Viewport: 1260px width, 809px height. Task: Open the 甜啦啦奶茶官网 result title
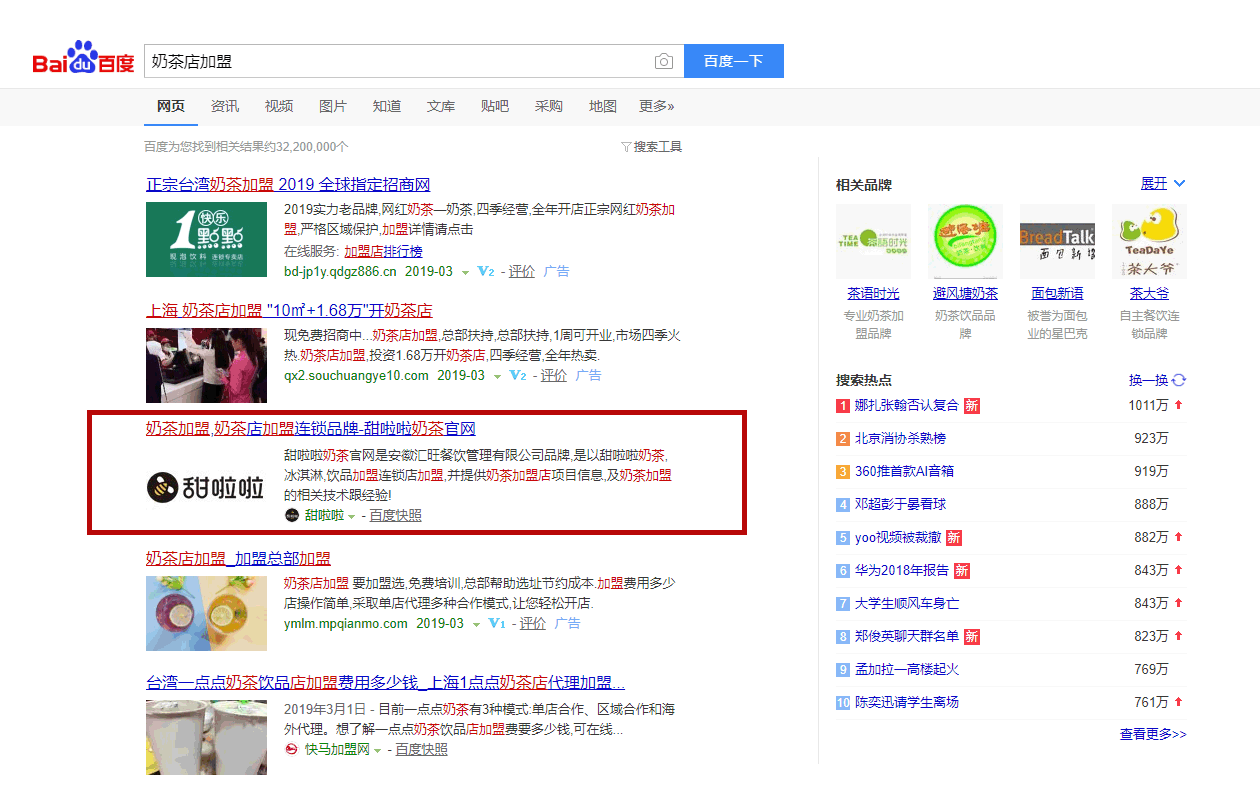pyautogui.click(x=310, y=428)
